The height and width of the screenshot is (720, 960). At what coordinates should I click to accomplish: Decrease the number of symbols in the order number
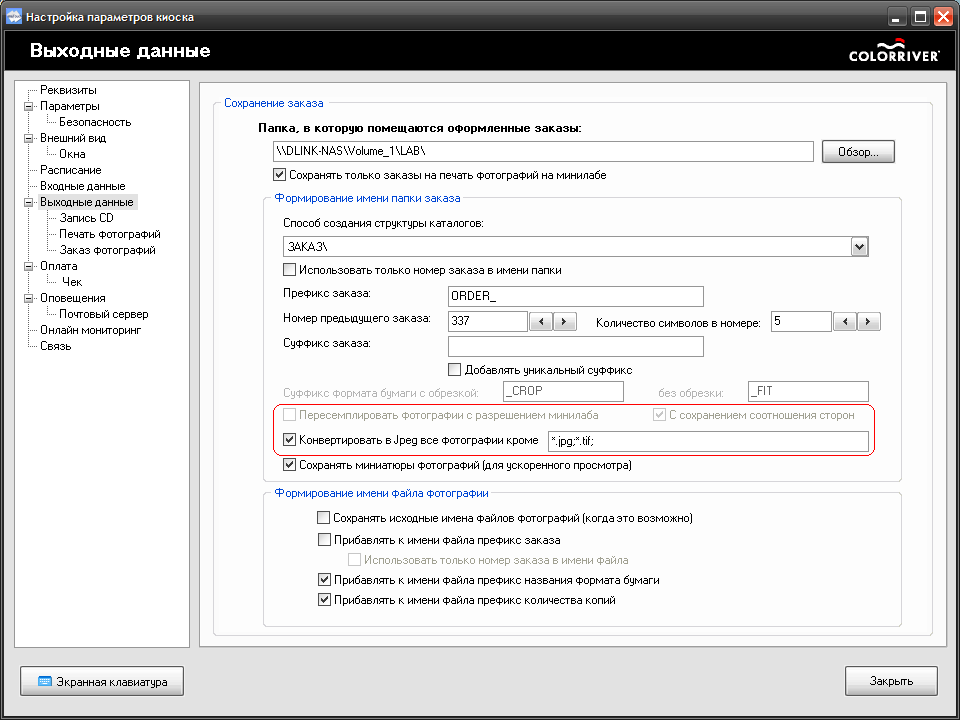(845, 321)
